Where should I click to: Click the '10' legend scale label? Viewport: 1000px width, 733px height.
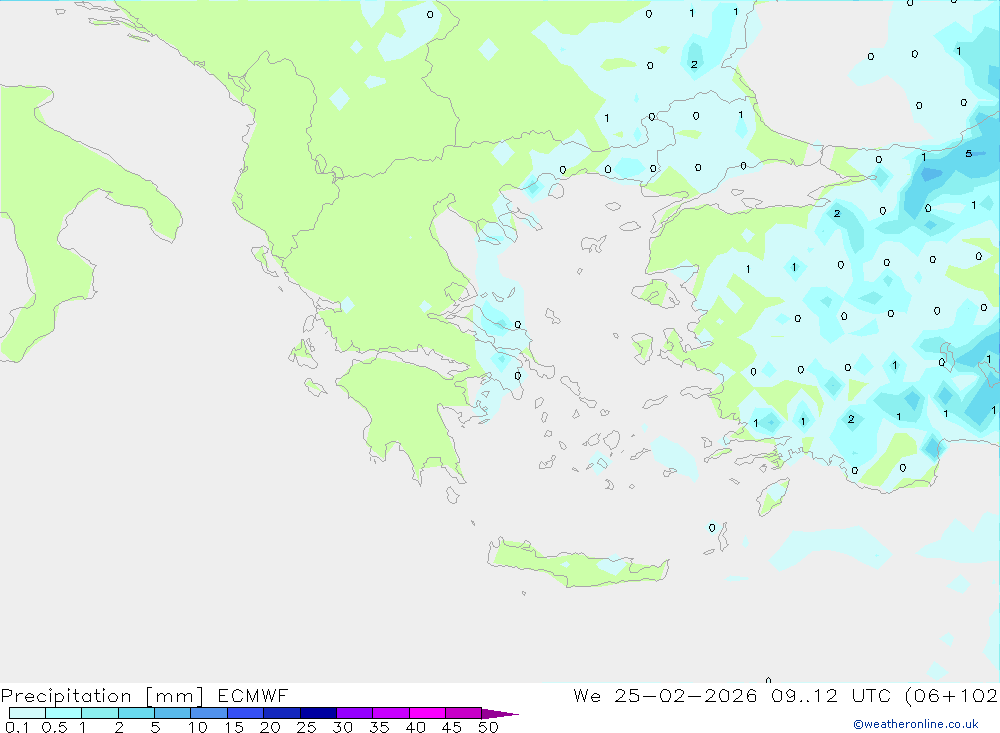tap(198, 727)
